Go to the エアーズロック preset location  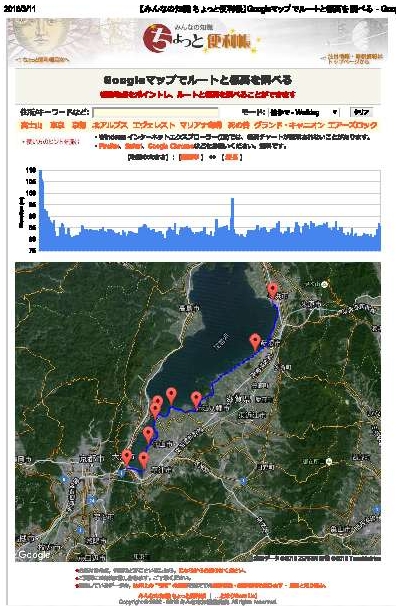(352, 125)
